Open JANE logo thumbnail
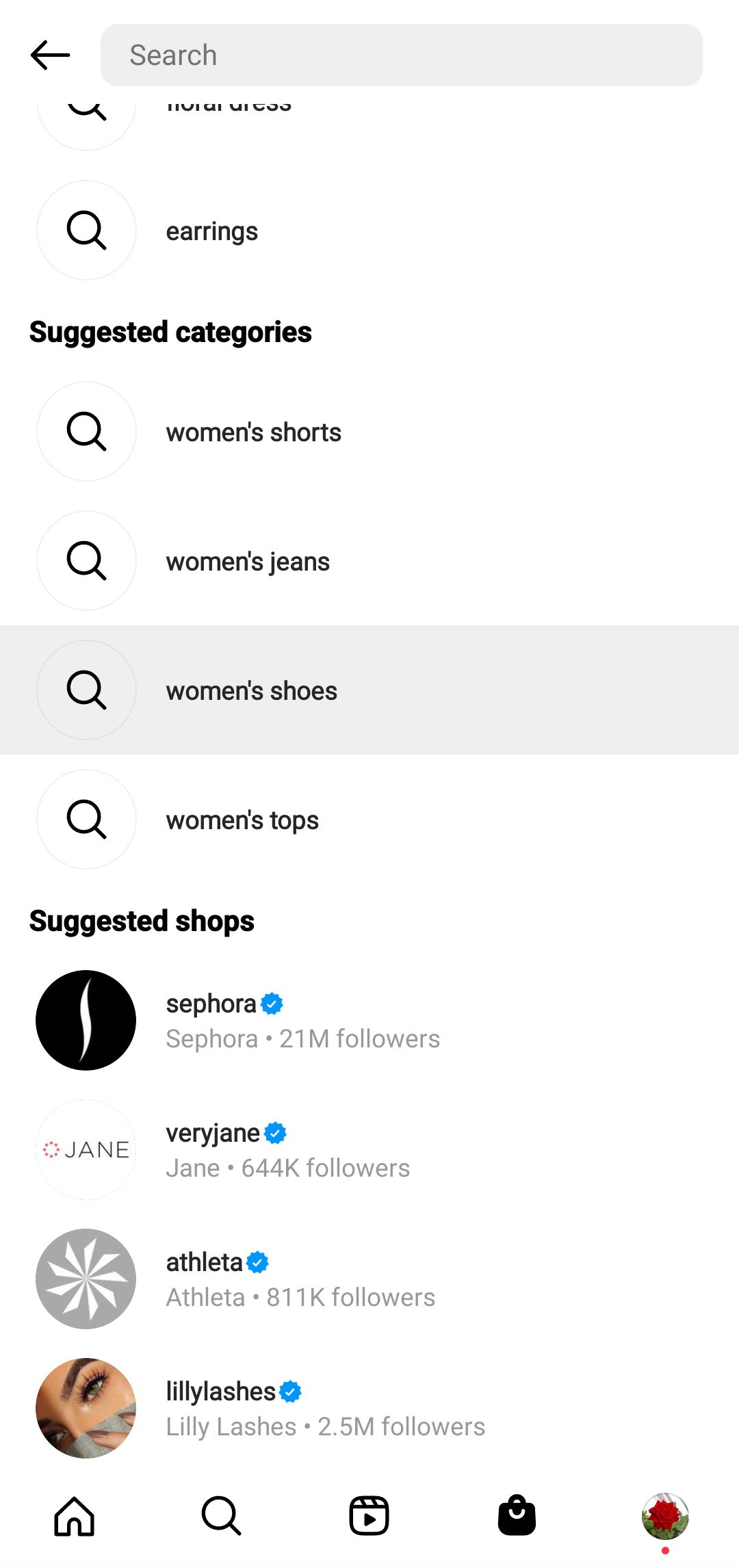Viewport: 739px width, 1568px height. [x=86, y=1149]
